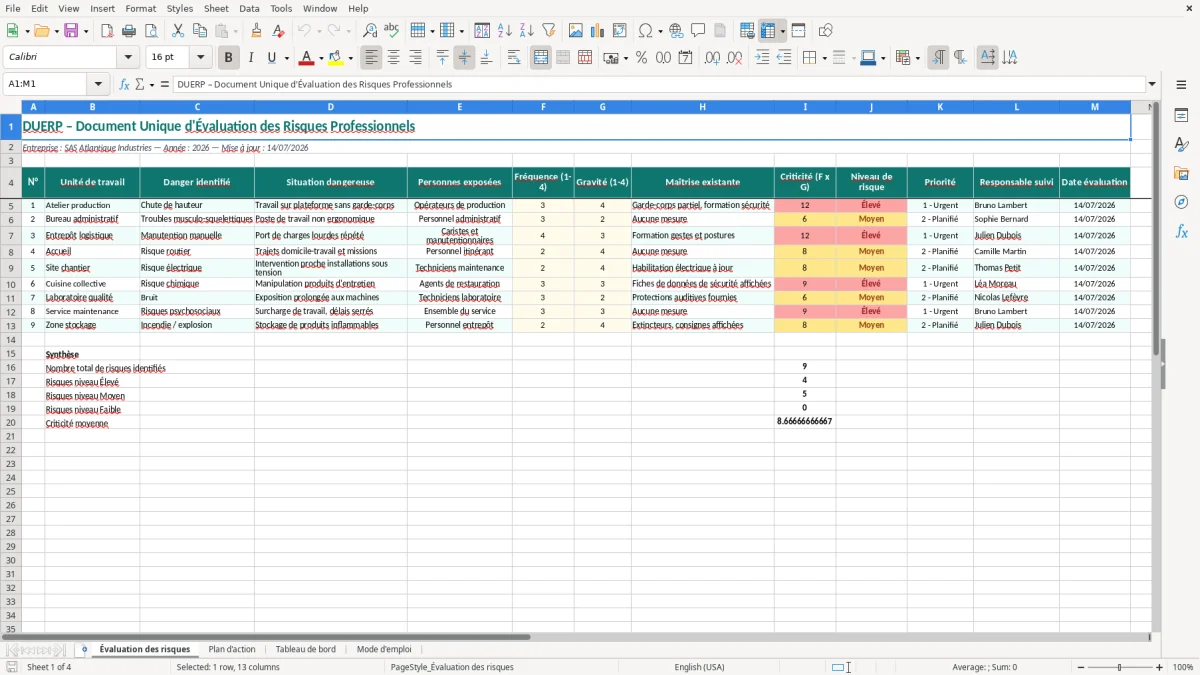
Task: Click zoom out minus button
Action: pyautogui.click(x=1082, y=667)
